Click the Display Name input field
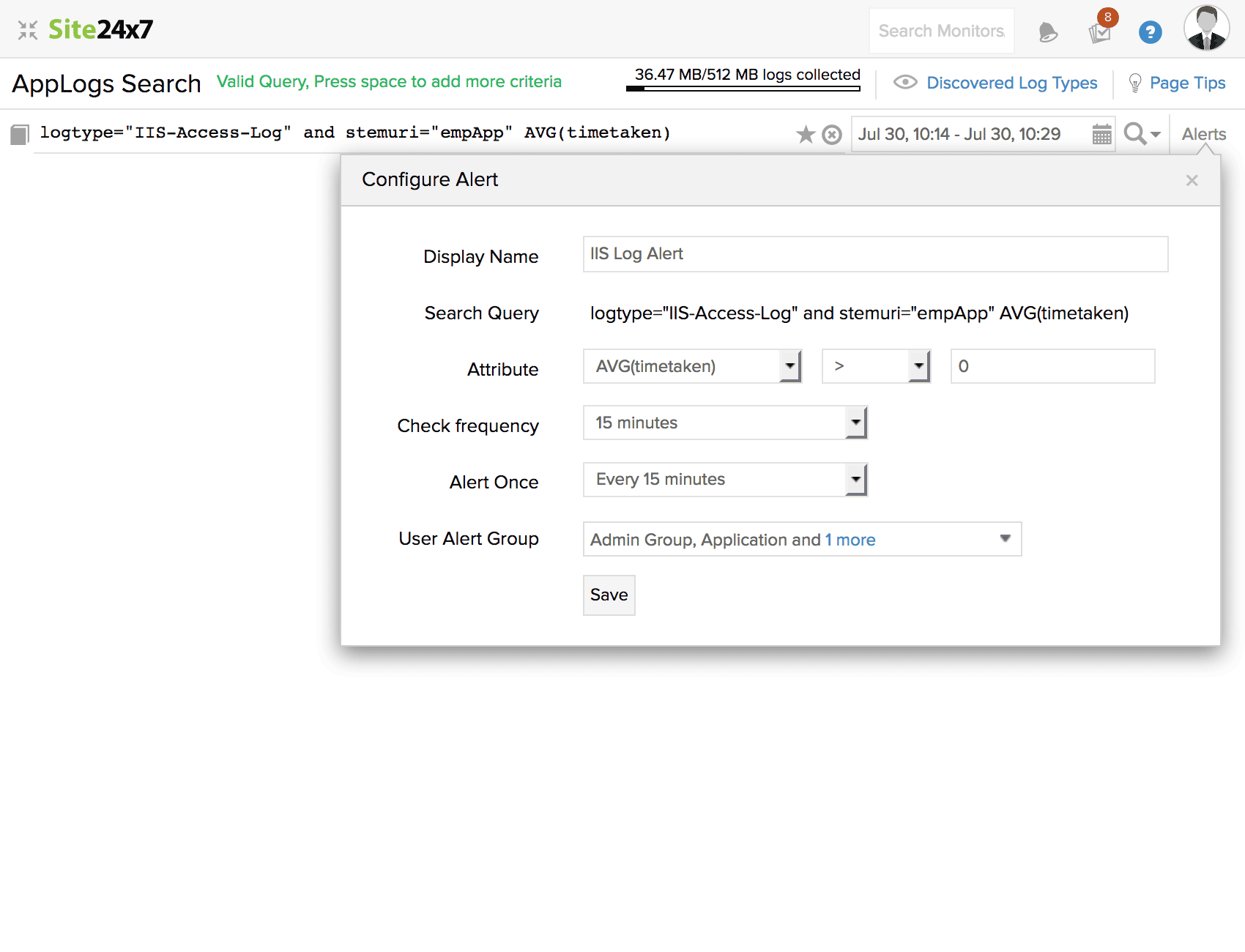 (875, 254)
